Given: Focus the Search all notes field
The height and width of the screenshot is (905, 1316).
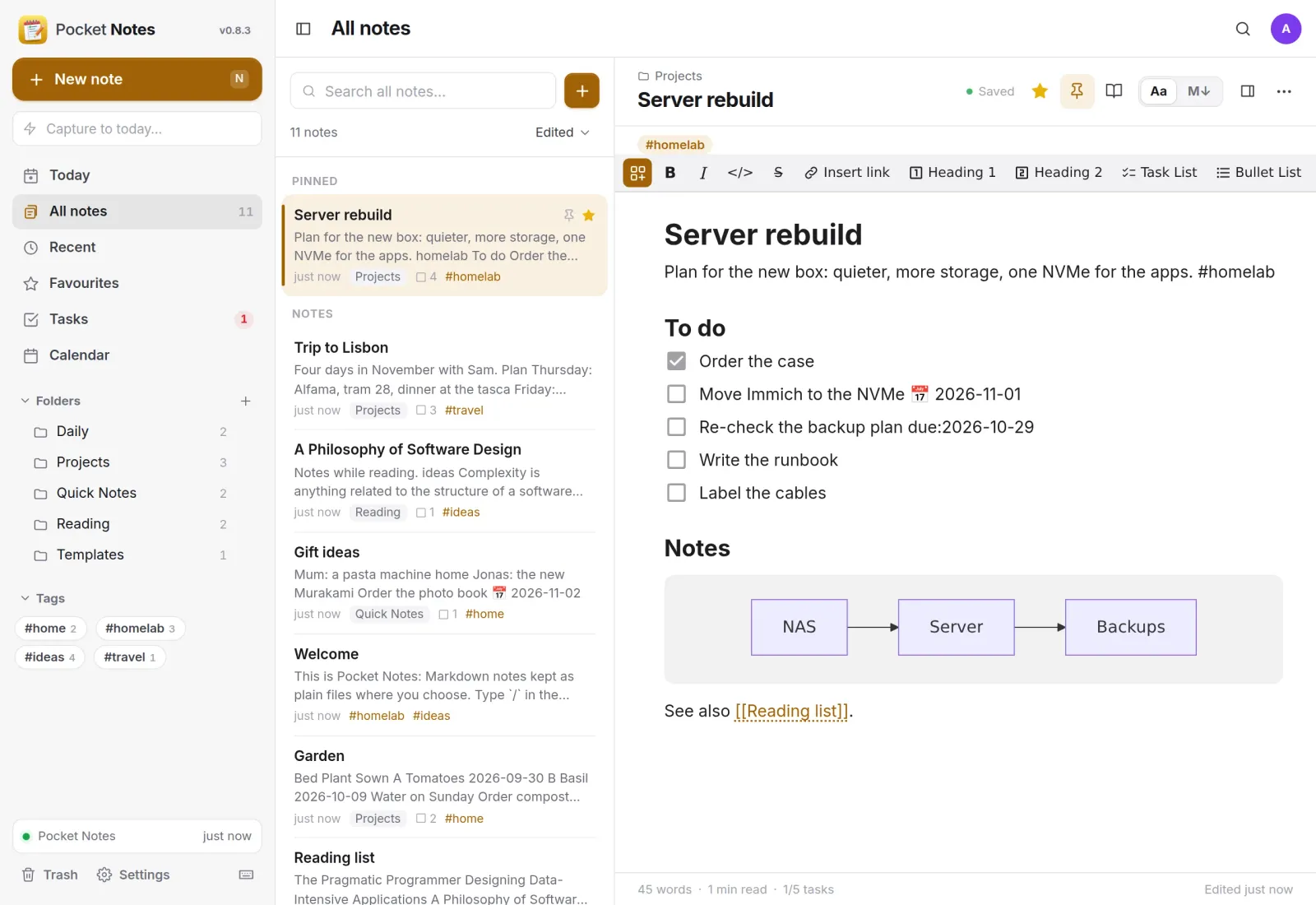Looking at the screenshot, I should (424, 90).
